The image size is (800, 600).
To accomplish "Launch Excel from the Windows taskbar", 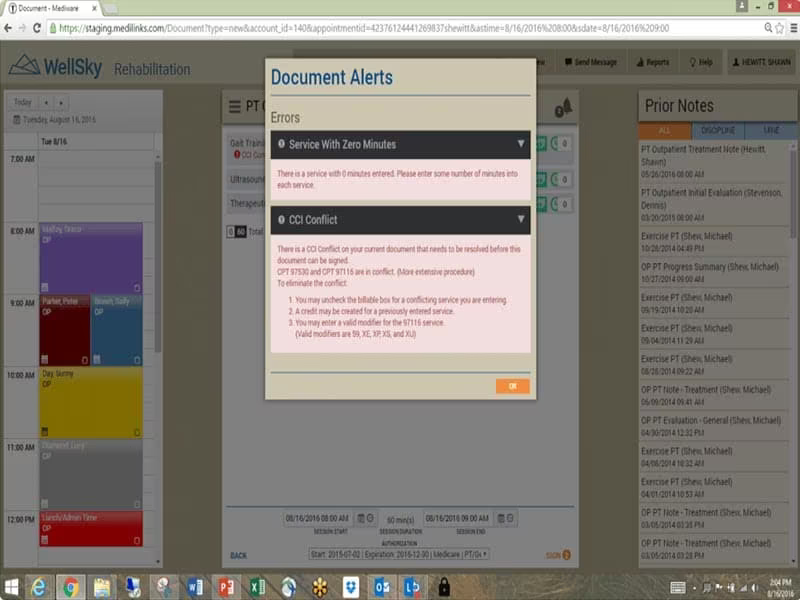I will click(x=257, y=587).
